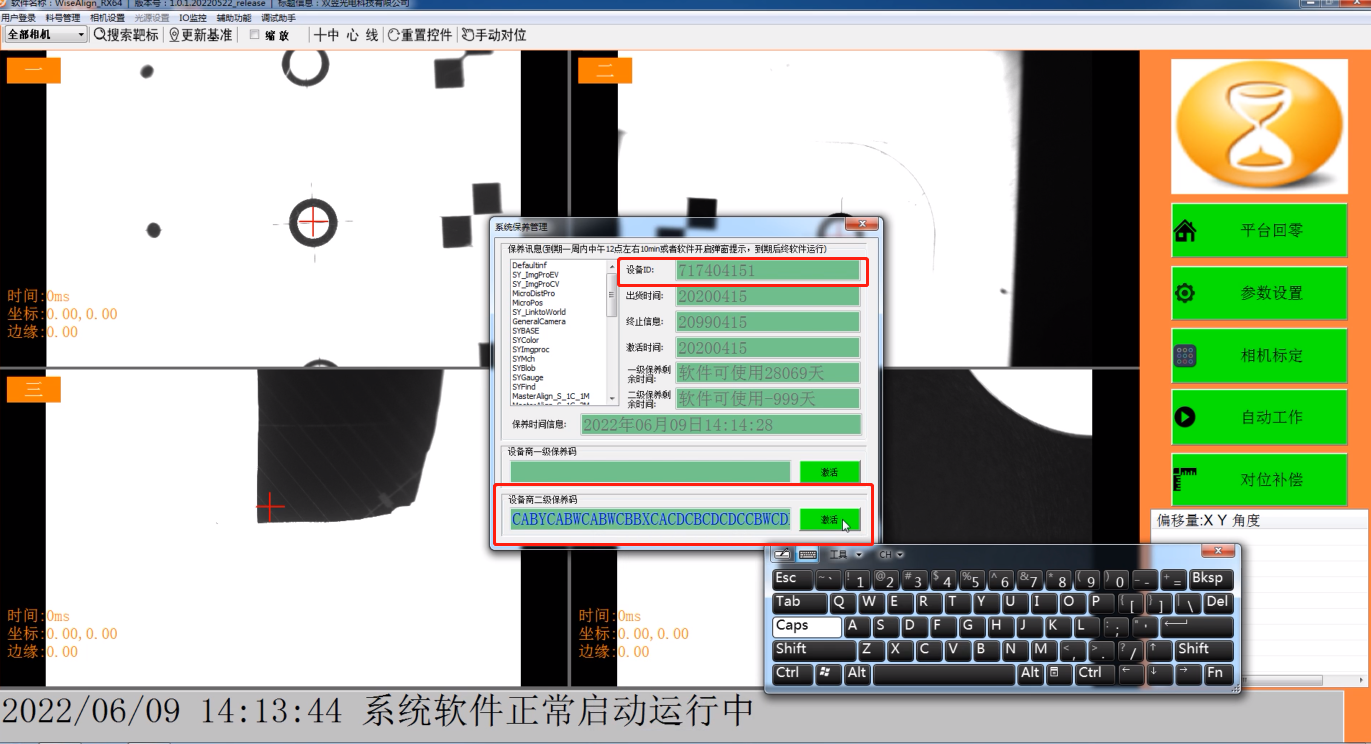
Task: Enable the 缩放 zoom checkbox
Action: pyautogui.click(x=255, y=35)
